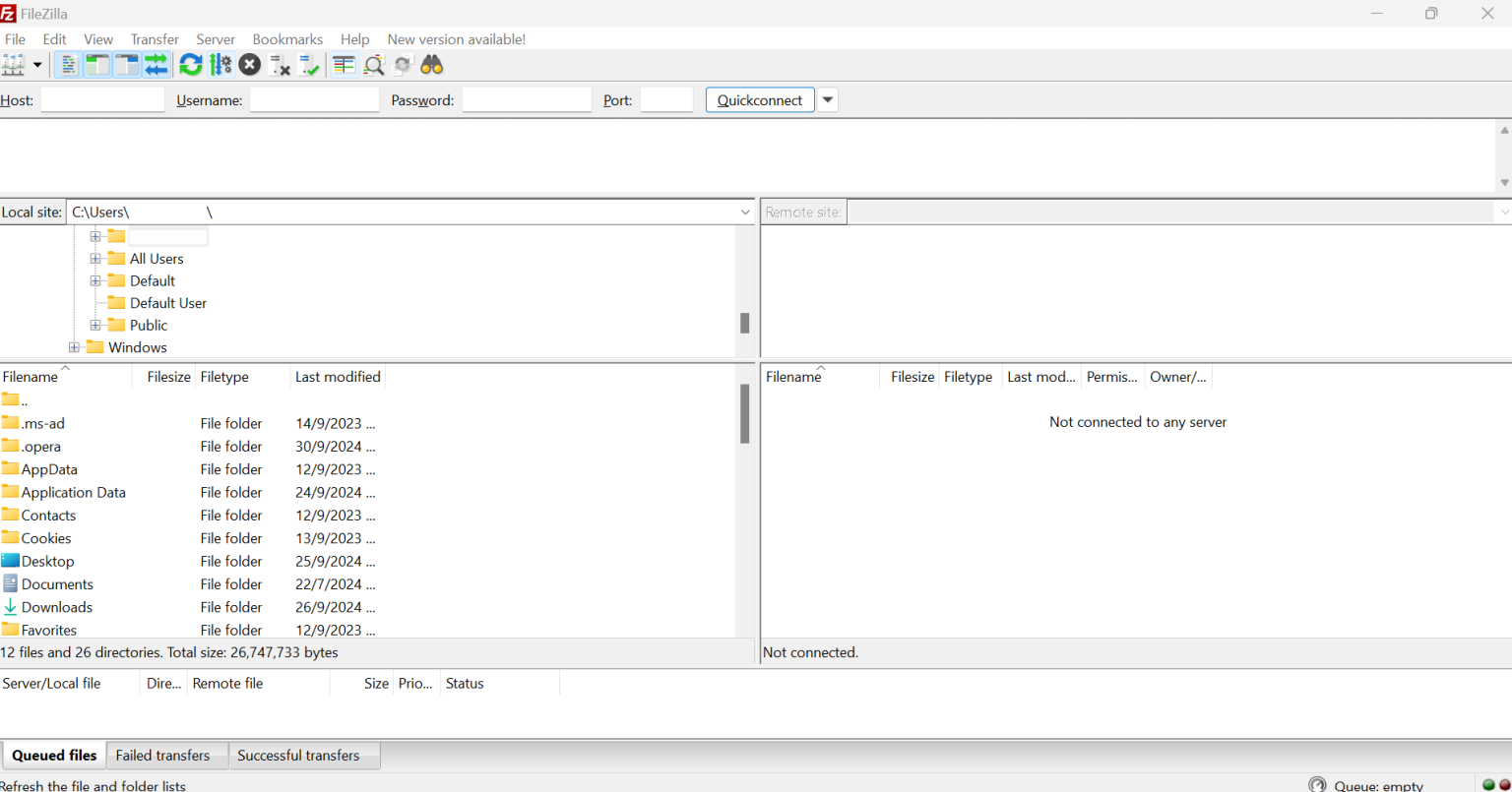Toggle the message log display

[x=67, y=64]
